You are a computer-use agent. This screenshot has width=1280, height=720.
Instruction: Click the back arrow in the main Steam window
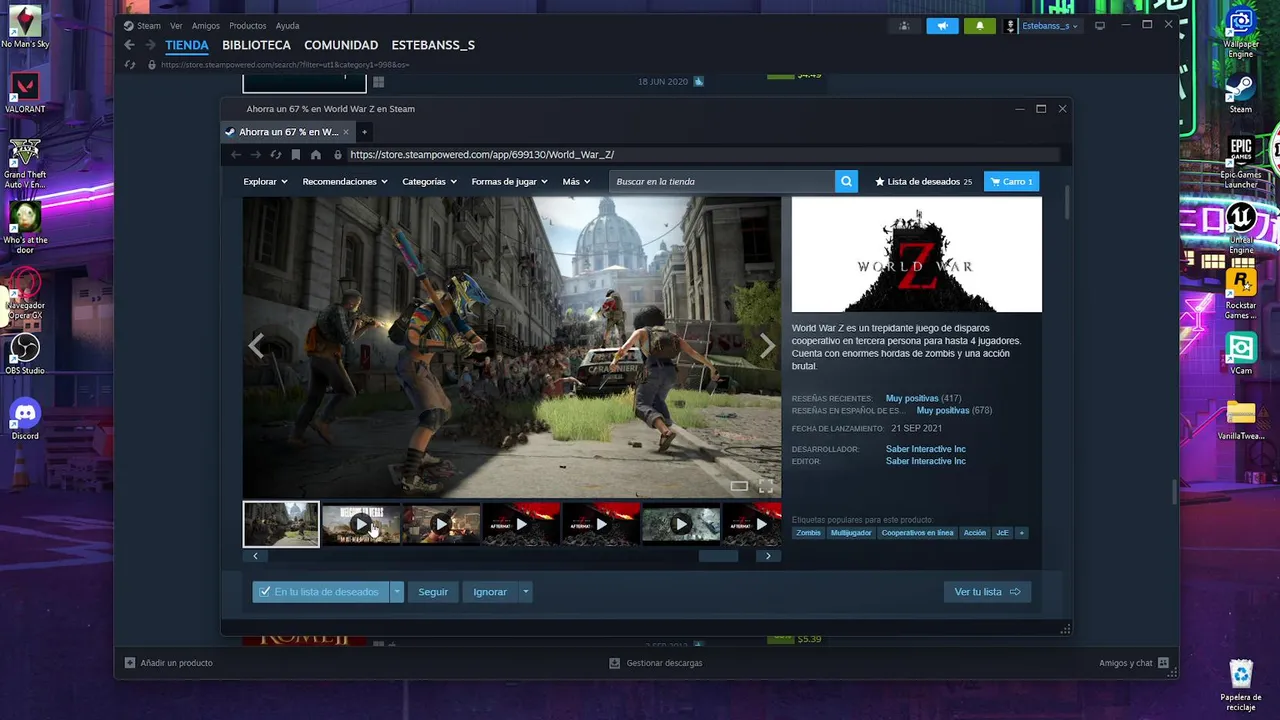(129, 45)
